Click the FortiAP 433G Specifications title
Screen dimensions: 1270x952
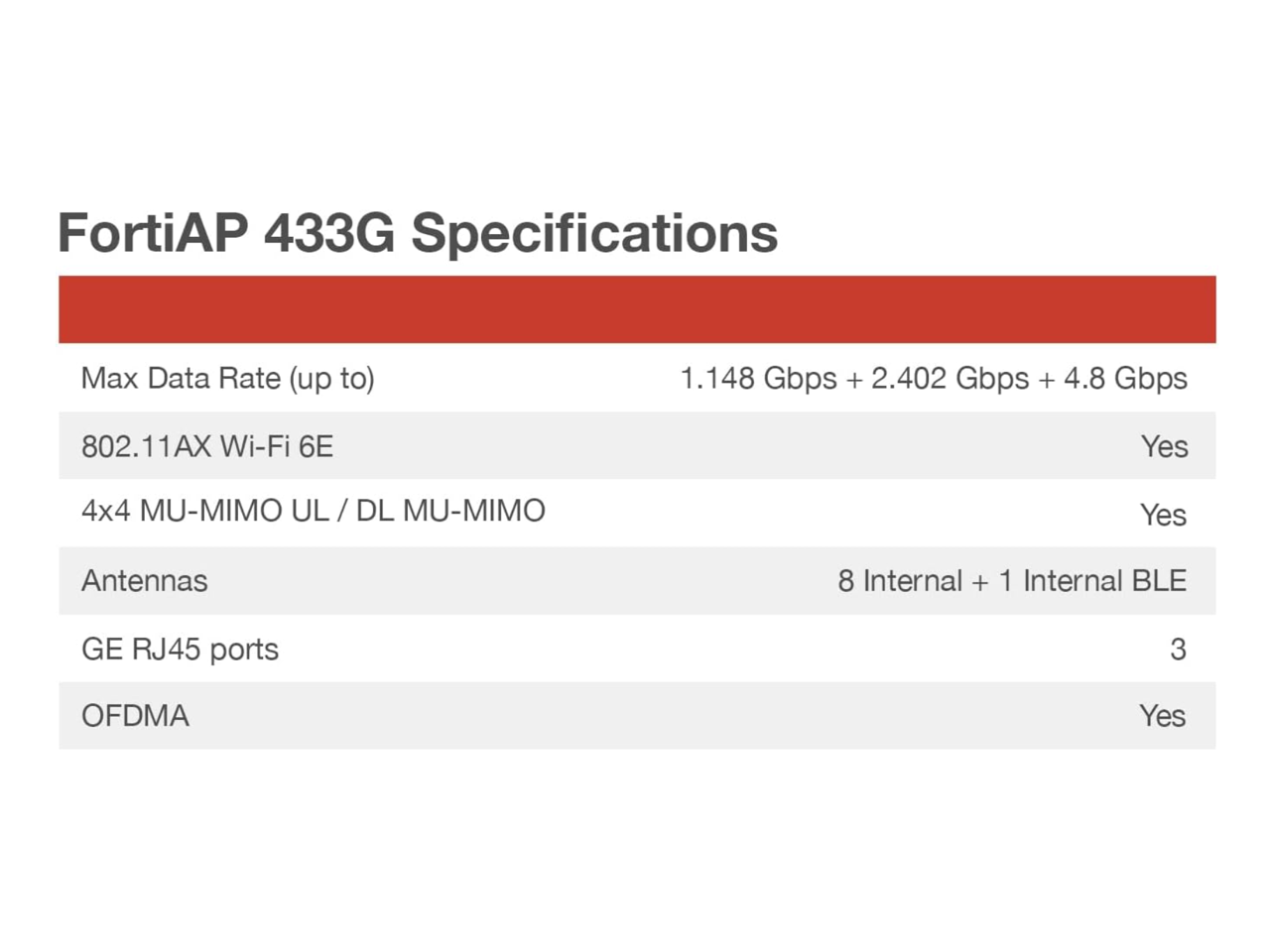pyautogui.click(x=417, y=233)
